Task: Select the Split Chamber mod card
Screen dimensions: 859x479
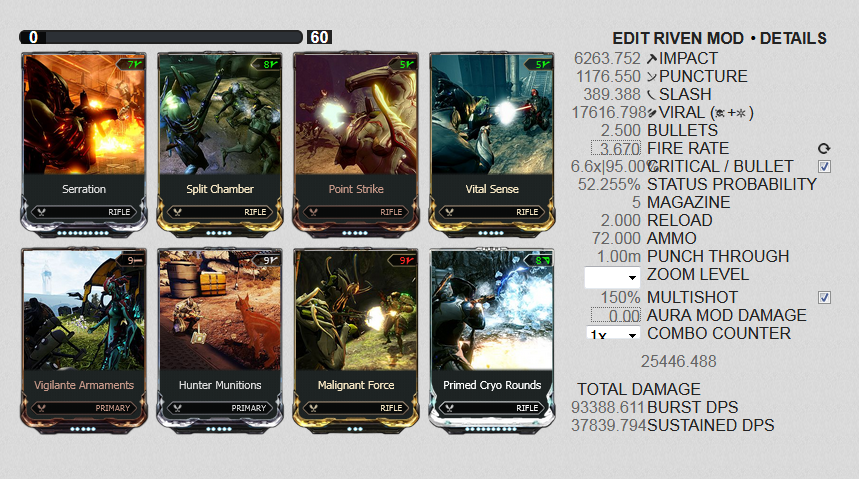Action: [220, 144]
